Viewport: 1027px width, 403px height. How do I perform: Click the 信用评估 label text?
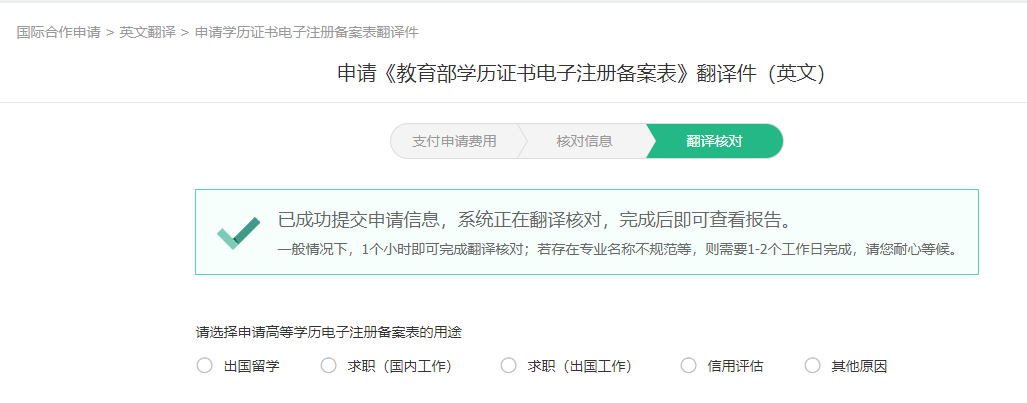click(x=735, y=366)
